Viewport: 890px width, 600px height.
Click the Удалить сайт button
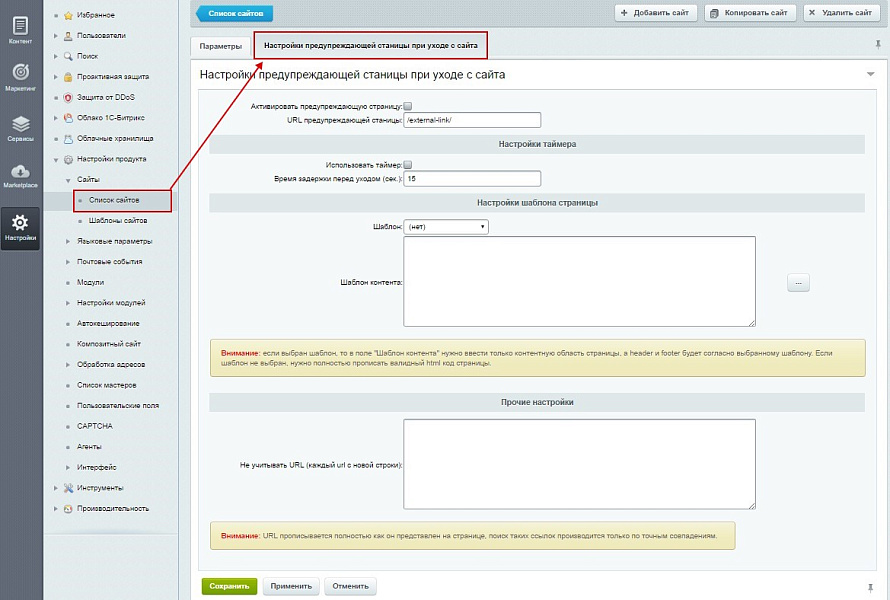pyautogui.click(x=841, y=12)
